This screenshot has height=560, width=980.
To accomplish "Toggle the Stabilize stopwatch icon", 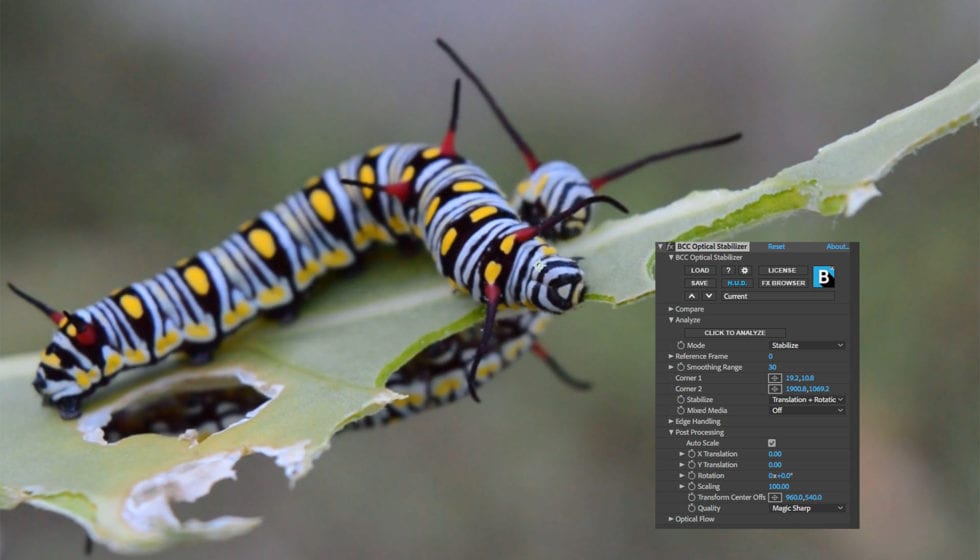I will [681, 399].
